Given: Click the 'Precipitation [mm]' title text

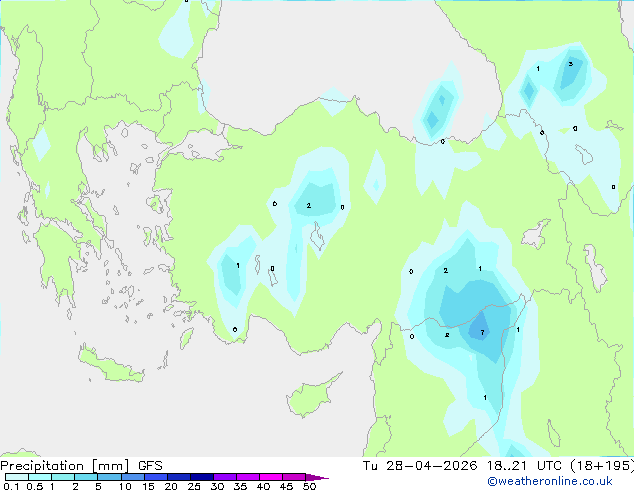Looking at the screenshot, I should (65, 466).
